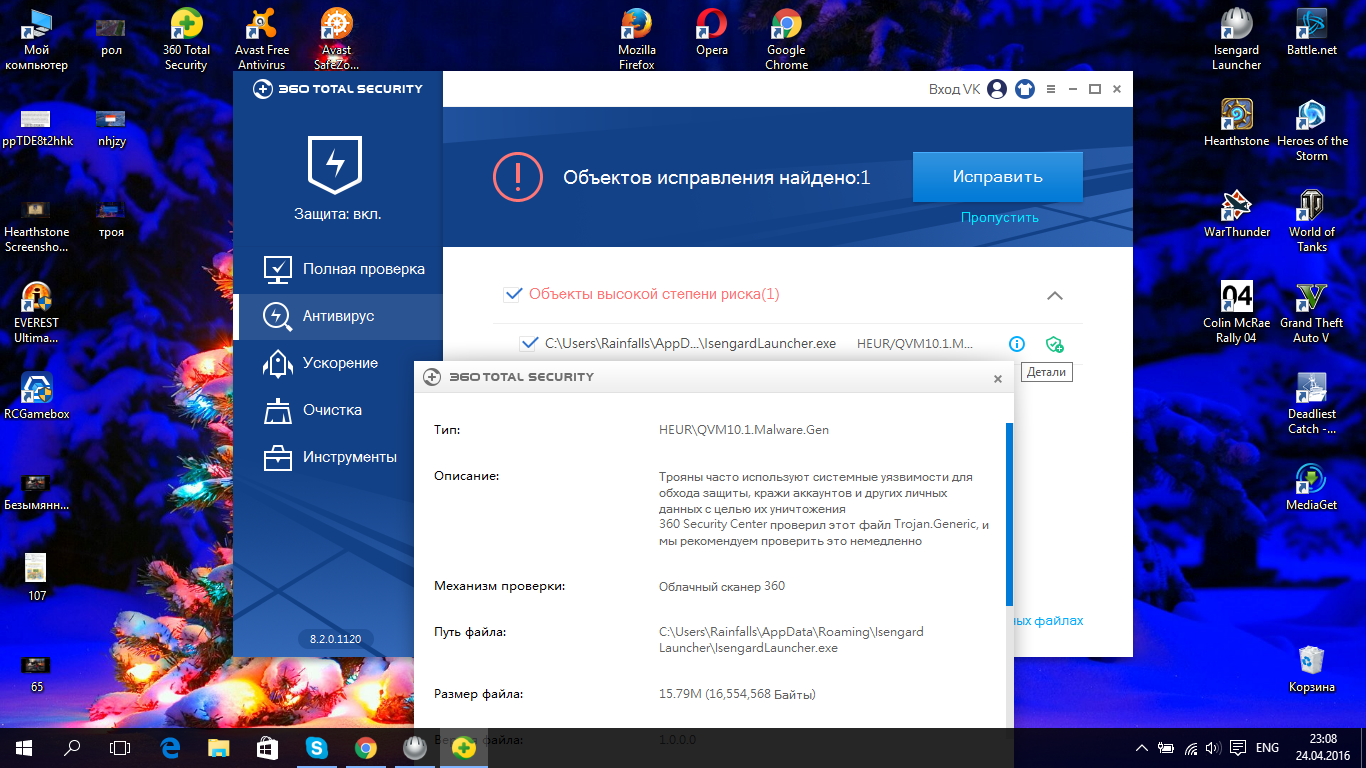
Task: Select the Deadliest Catch desktop icon
Action: 1311,404
